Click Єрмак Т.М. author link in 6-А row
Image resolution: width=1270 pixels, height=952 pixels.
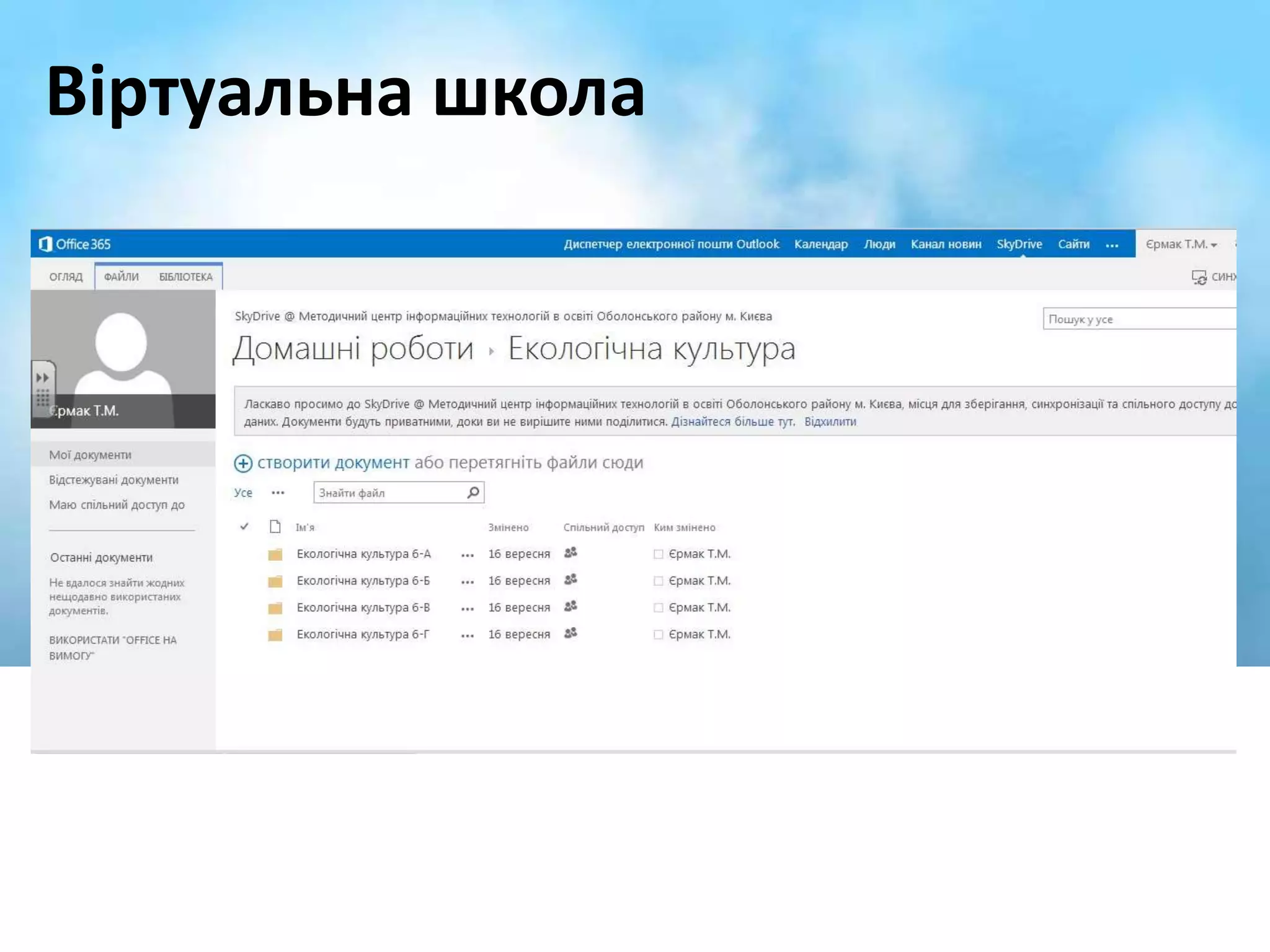pos(699,554)
